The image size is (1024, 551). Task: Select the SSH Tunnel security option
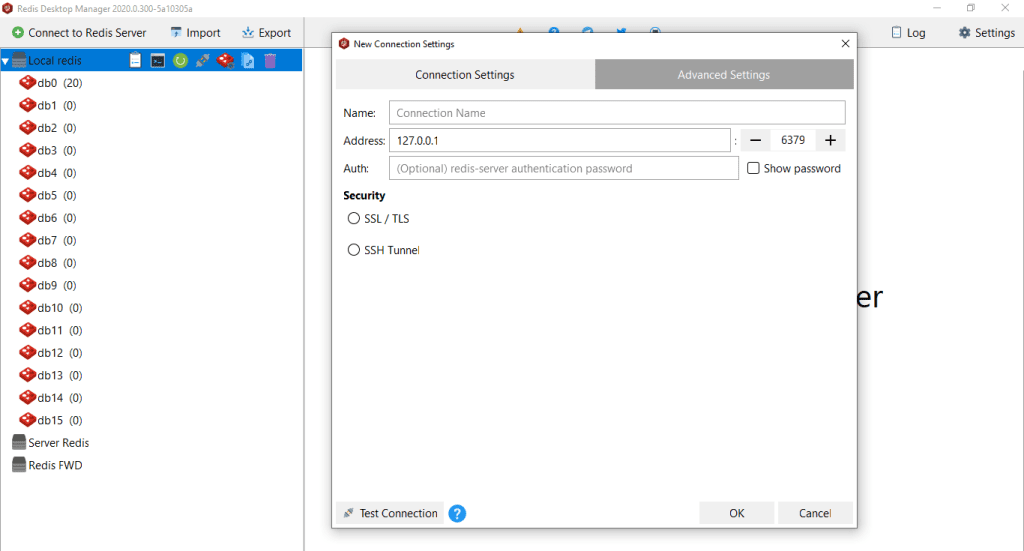[x=353, y=249]
